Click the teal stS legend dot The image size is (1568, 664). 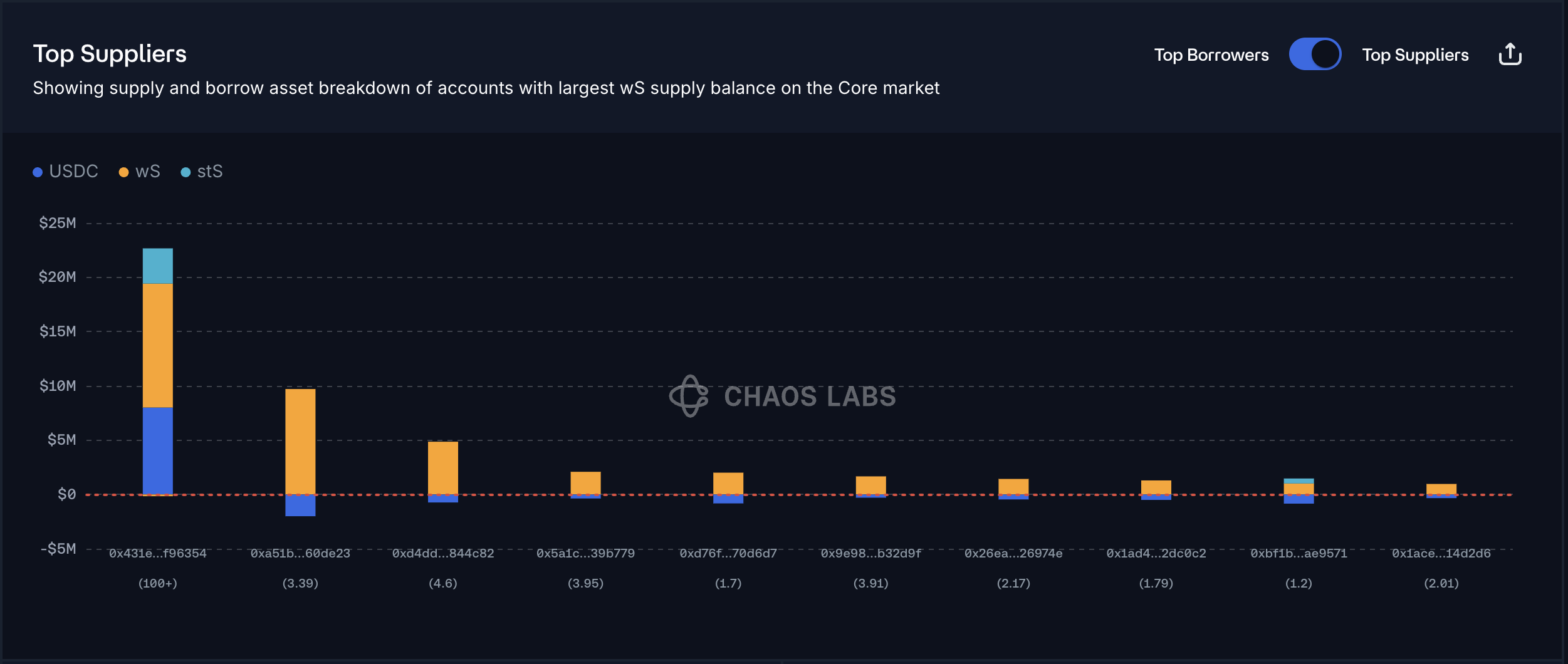186,172
